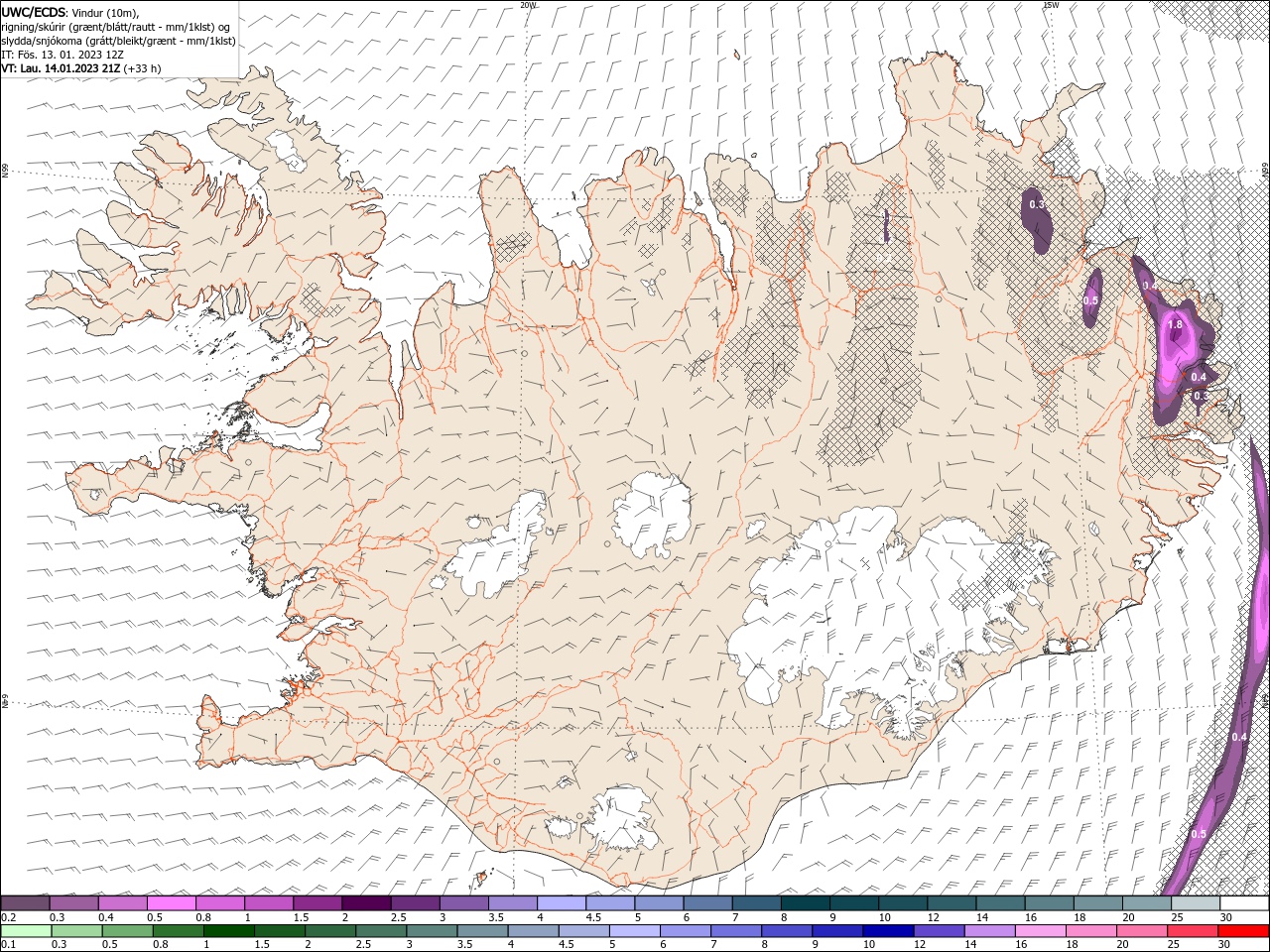
Task: Click the 0.4 value label in the southeast offshore band
Action: coord(1239,737)
